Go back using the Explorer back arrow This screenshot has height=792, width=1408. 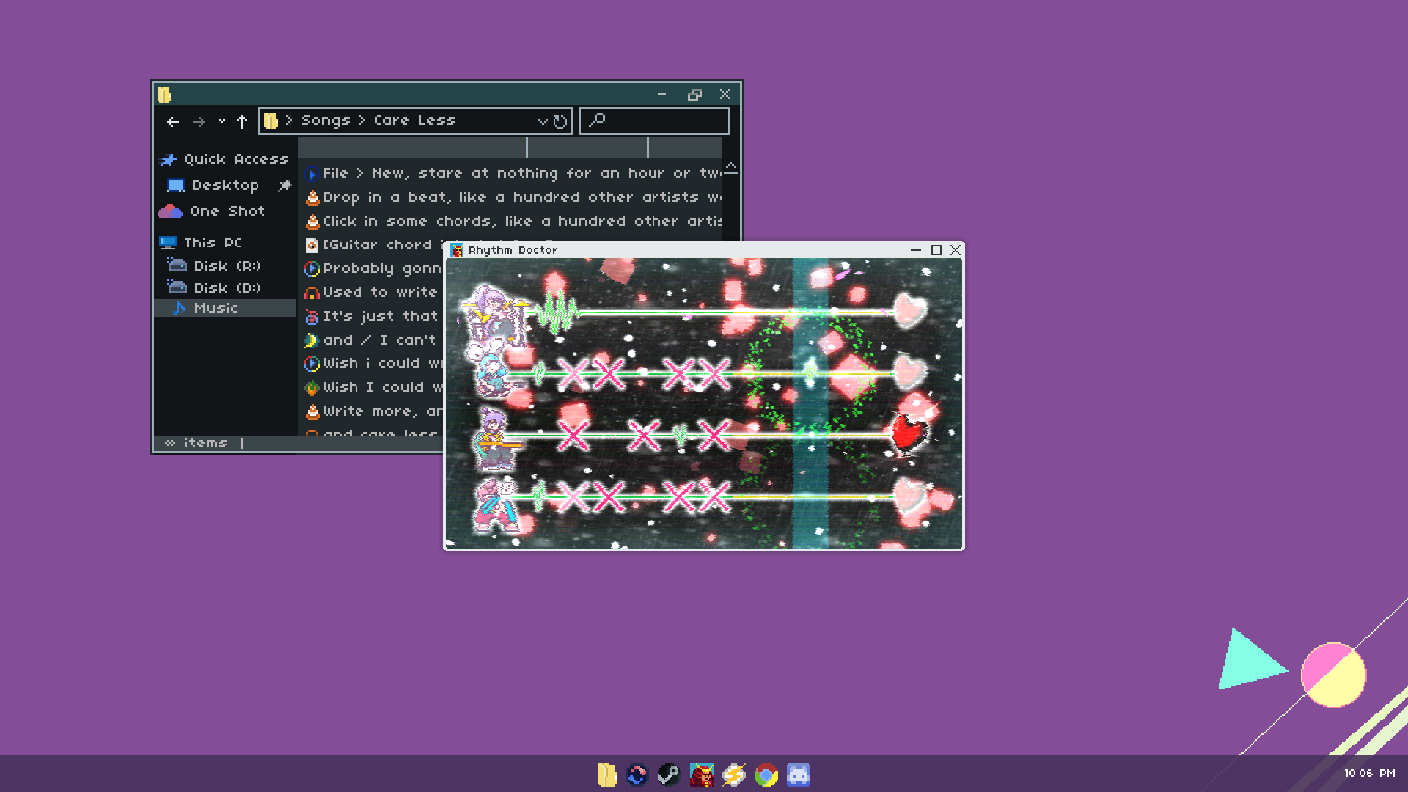pos(173,122)
